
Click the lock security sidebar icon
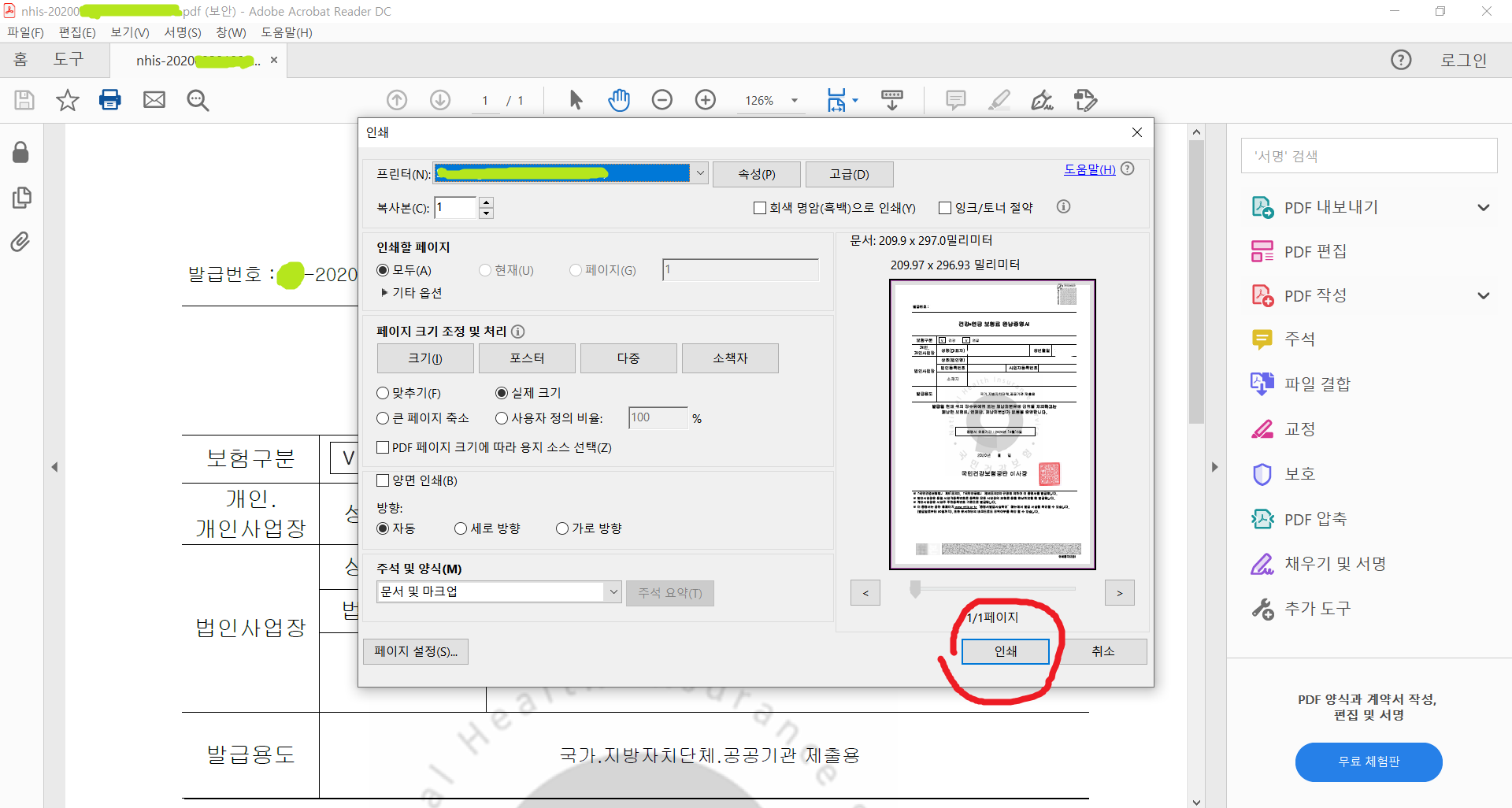[21, 152]
